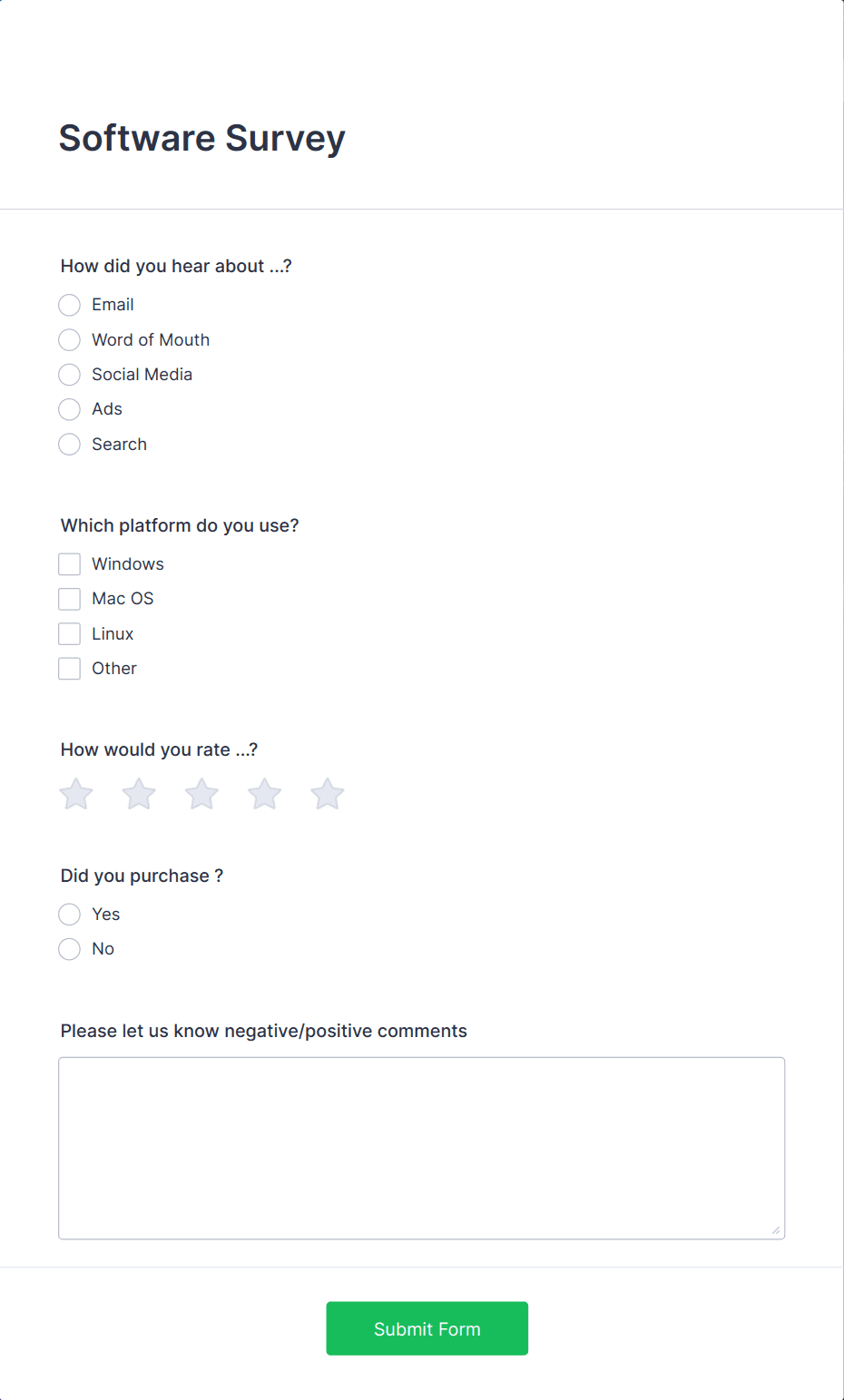The height and width of the screenshot is (1400, 844).
Task: Click the Submit Form button
Action: click(427, 1328)
